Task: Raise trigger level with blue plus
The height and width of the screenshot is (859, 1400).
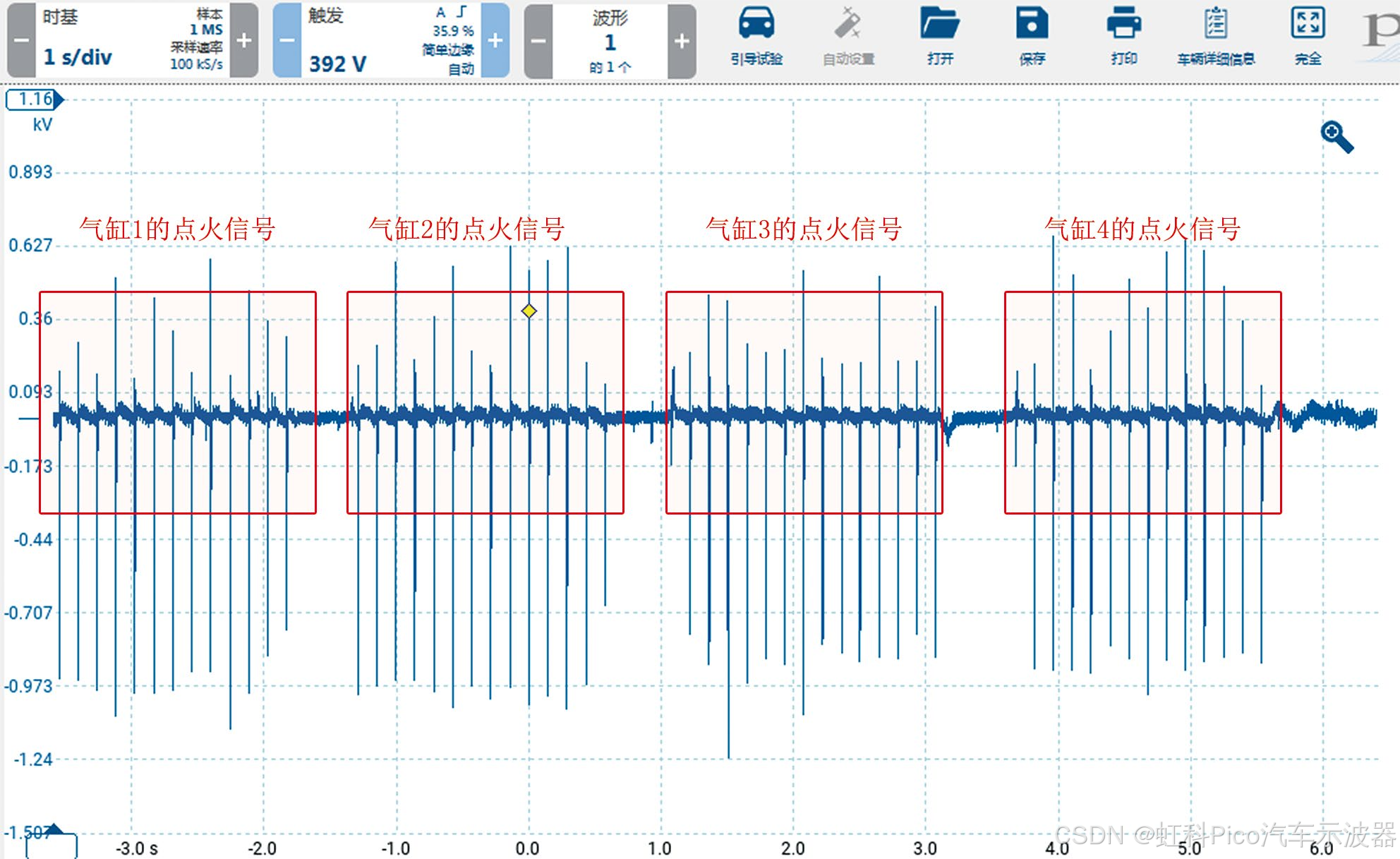Action: [x=495, y=40]
